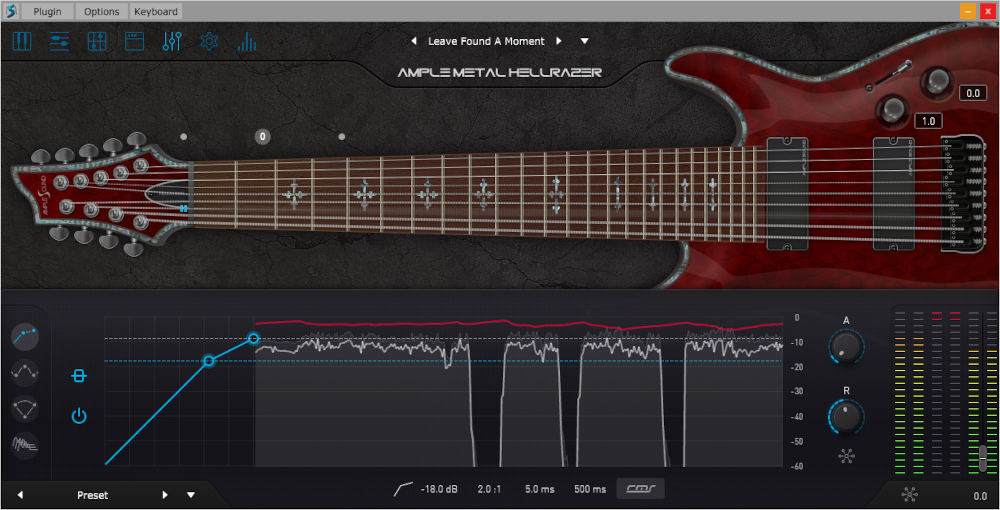1000x510 pixels.
Task: Click the capo position 0 indicator
Action: [262, 136]
